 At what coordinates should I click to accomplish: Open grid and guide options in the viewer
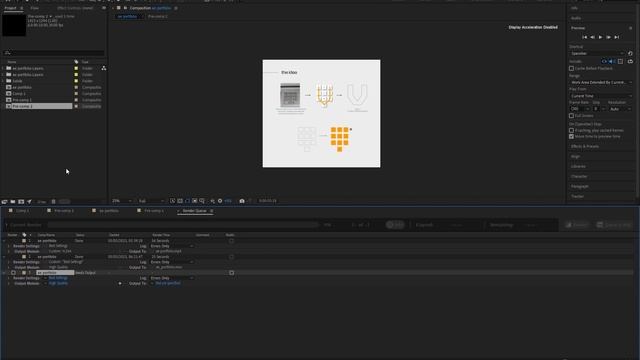(x=202, y=201)
